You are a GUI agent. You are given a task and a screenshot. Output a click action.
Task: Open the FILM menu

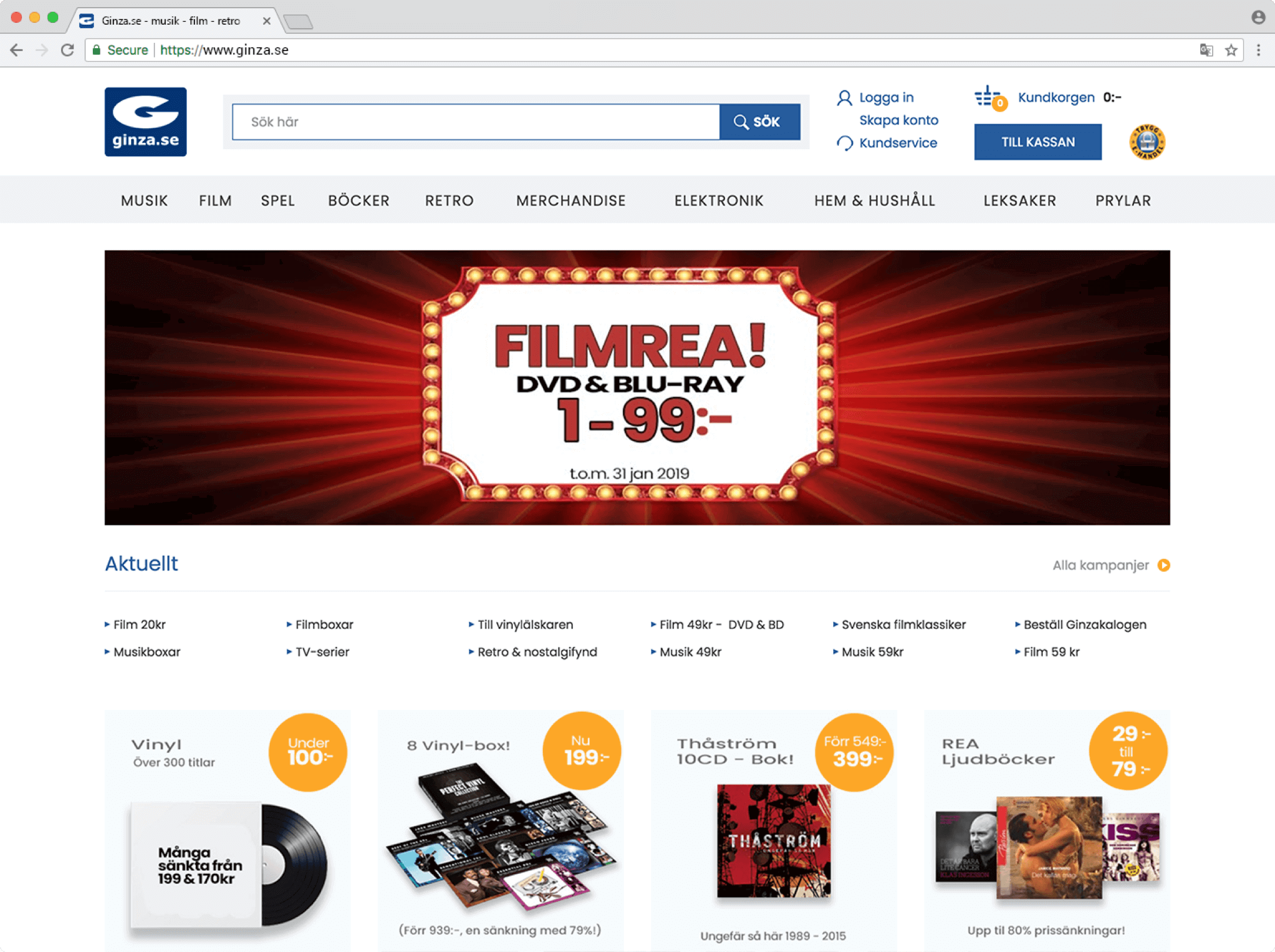click(215, 200)
